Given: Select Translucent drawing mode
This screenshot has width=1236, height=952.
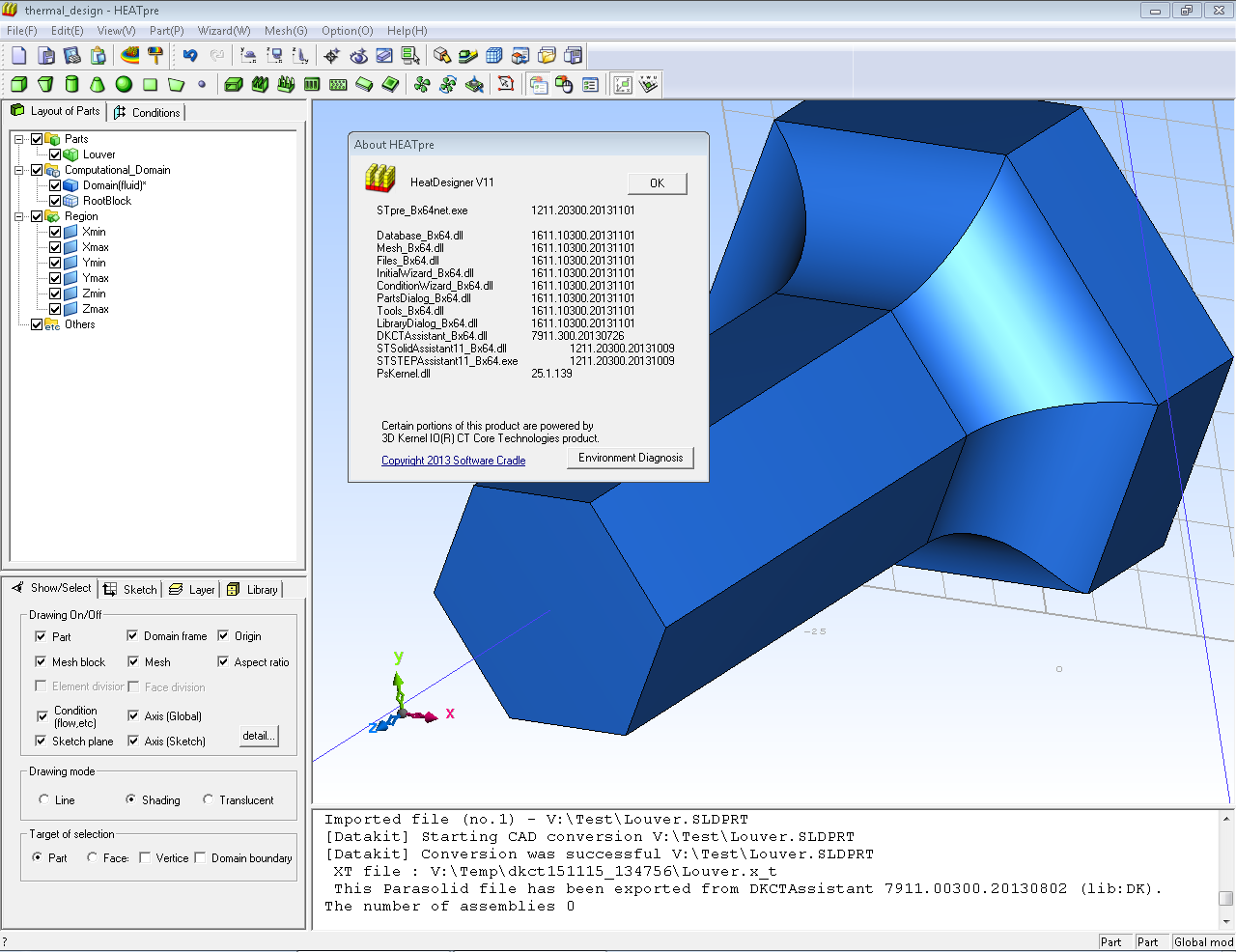Looking at the screenshot, I should 208,799.
